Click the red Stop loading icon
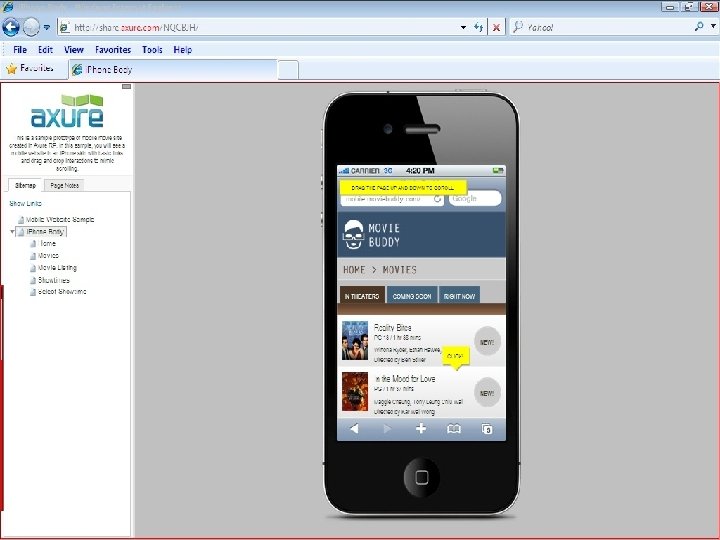 coord(496,28)
